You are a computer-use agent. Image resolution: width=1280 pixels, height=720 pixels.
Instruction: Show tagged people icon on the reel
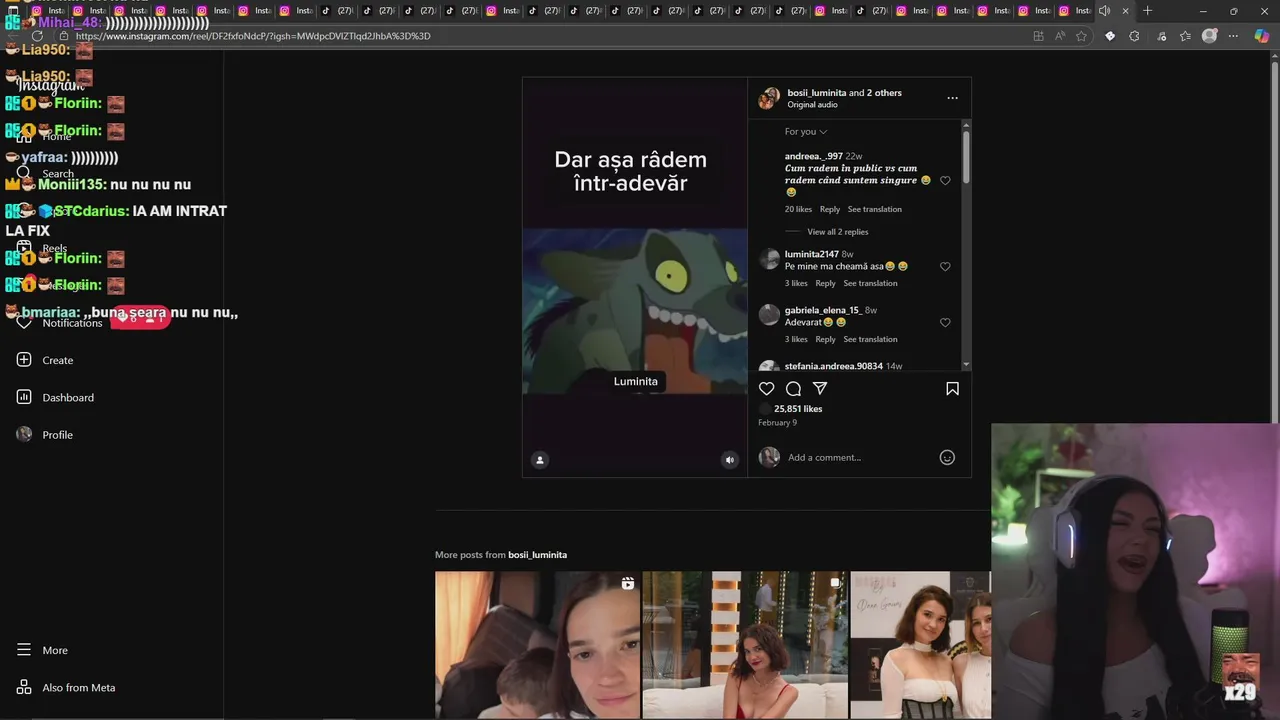540,460
